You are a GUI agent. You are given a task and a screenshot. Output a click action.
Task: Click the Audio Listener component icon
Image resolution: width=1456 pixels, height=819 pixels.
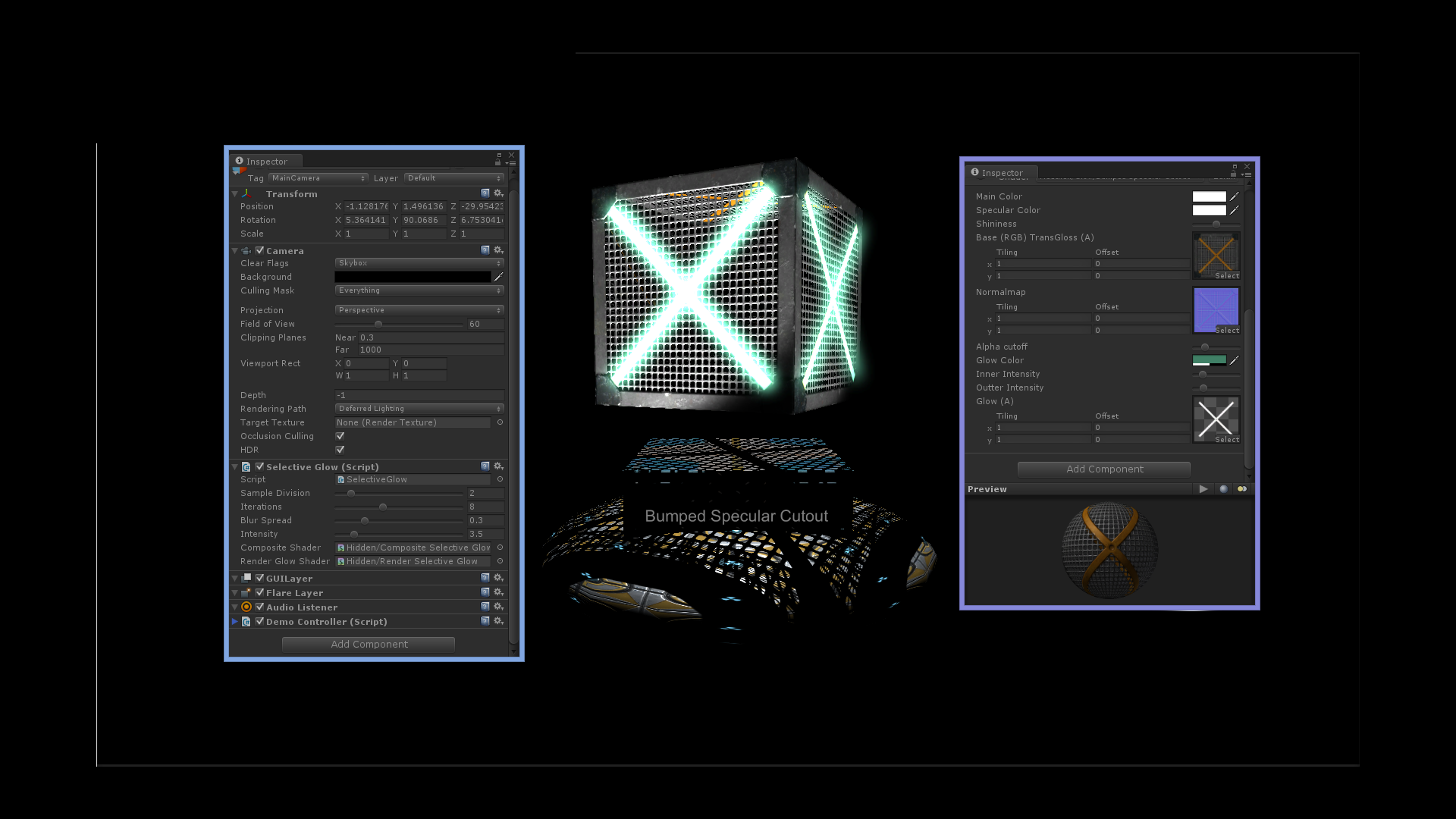(x=247, y=607)
